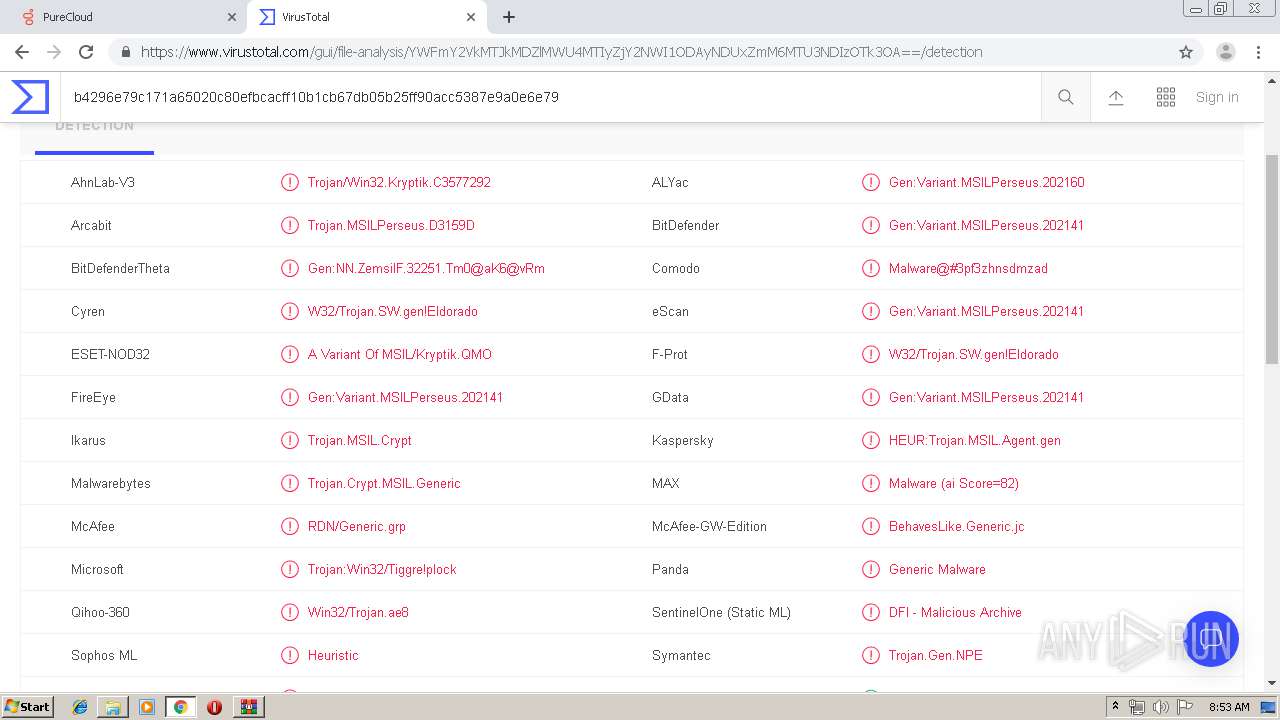Image resolution: width=1280 pixels, height=720 pixels.
Task: Select DFI - Malicious Archive result
Action: [955, 612]
